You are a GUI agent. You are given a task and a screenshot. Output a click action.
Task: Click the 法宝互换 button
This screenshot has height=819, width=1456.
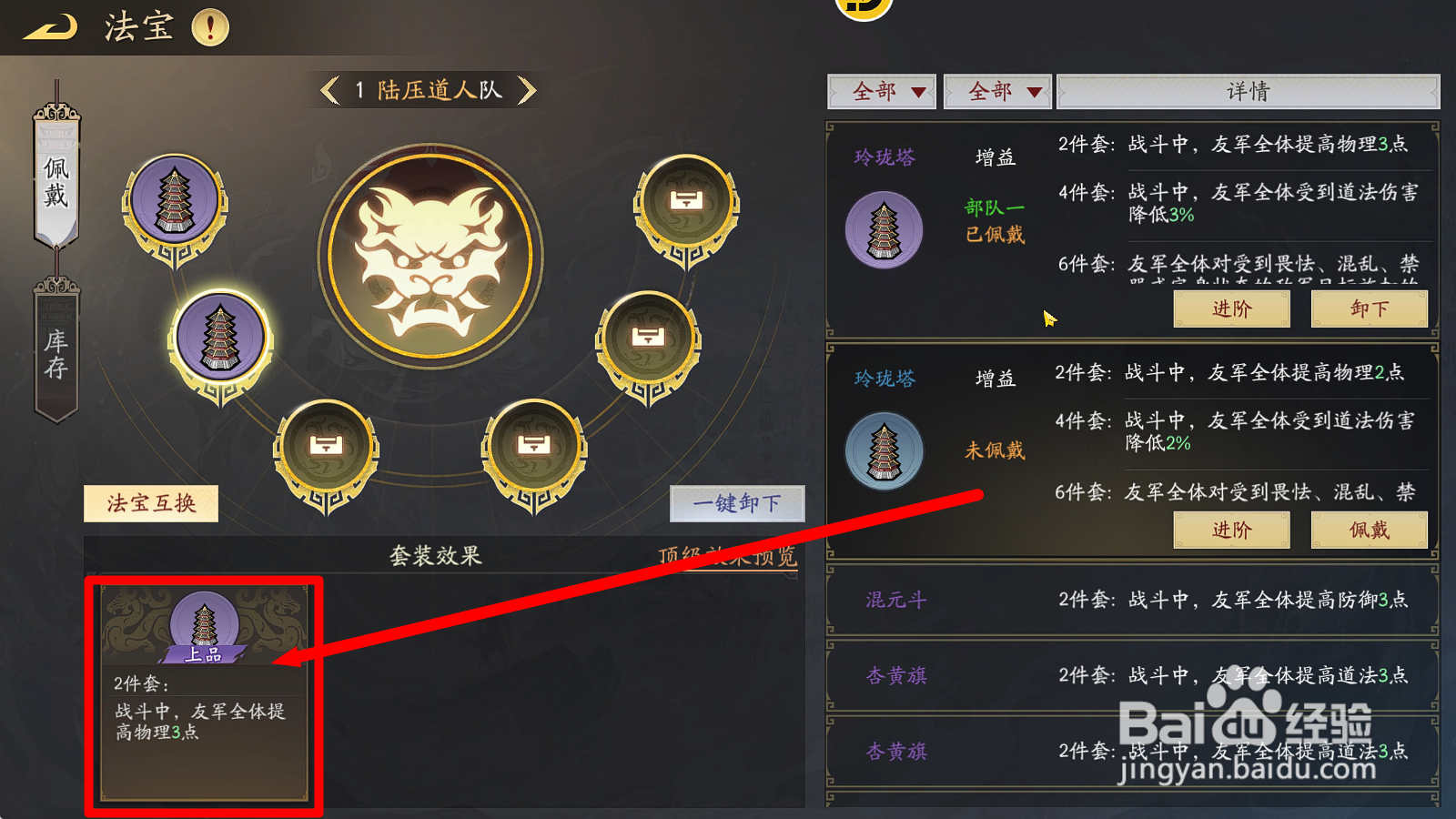[151, 503]
